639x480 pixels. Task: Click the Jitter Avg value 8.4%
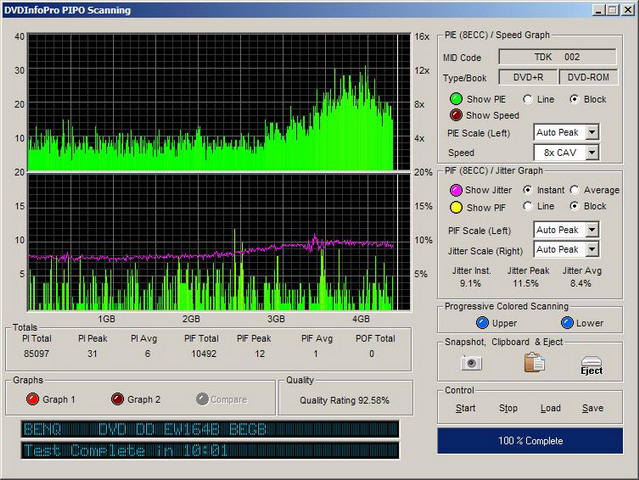(581, 283)
